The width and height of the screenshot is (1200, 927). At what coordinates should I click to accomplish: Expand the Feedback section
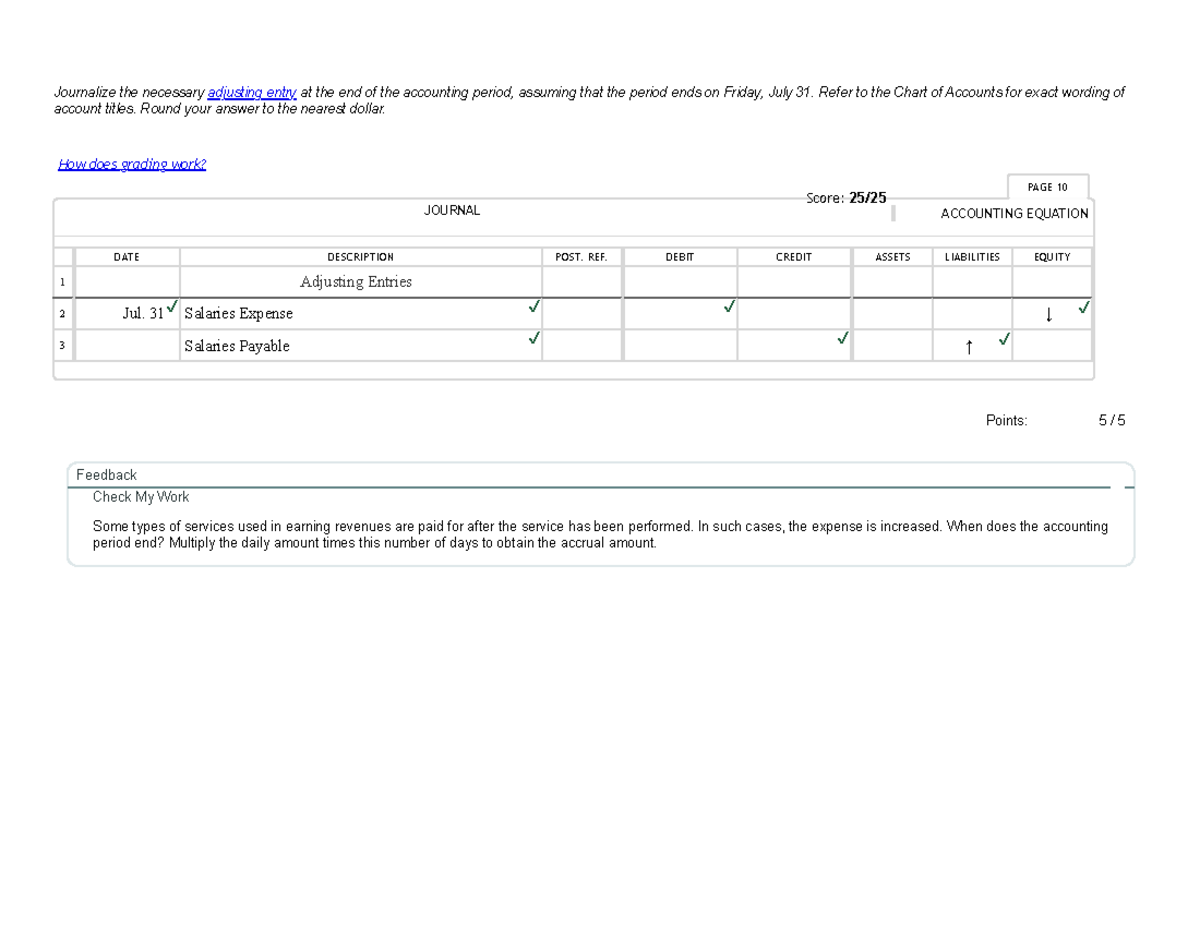106,474
